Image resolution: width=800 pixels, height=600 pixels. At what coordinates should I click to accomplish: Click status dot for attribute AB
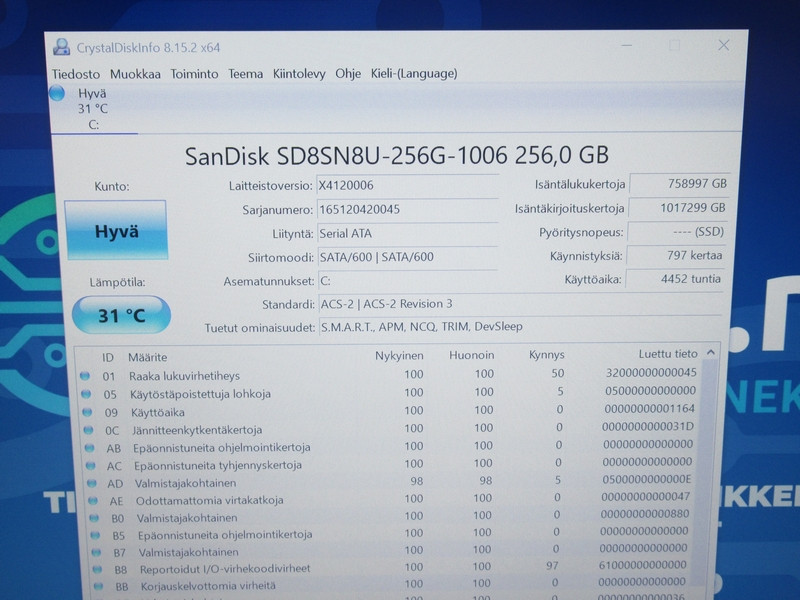(89, 448)
